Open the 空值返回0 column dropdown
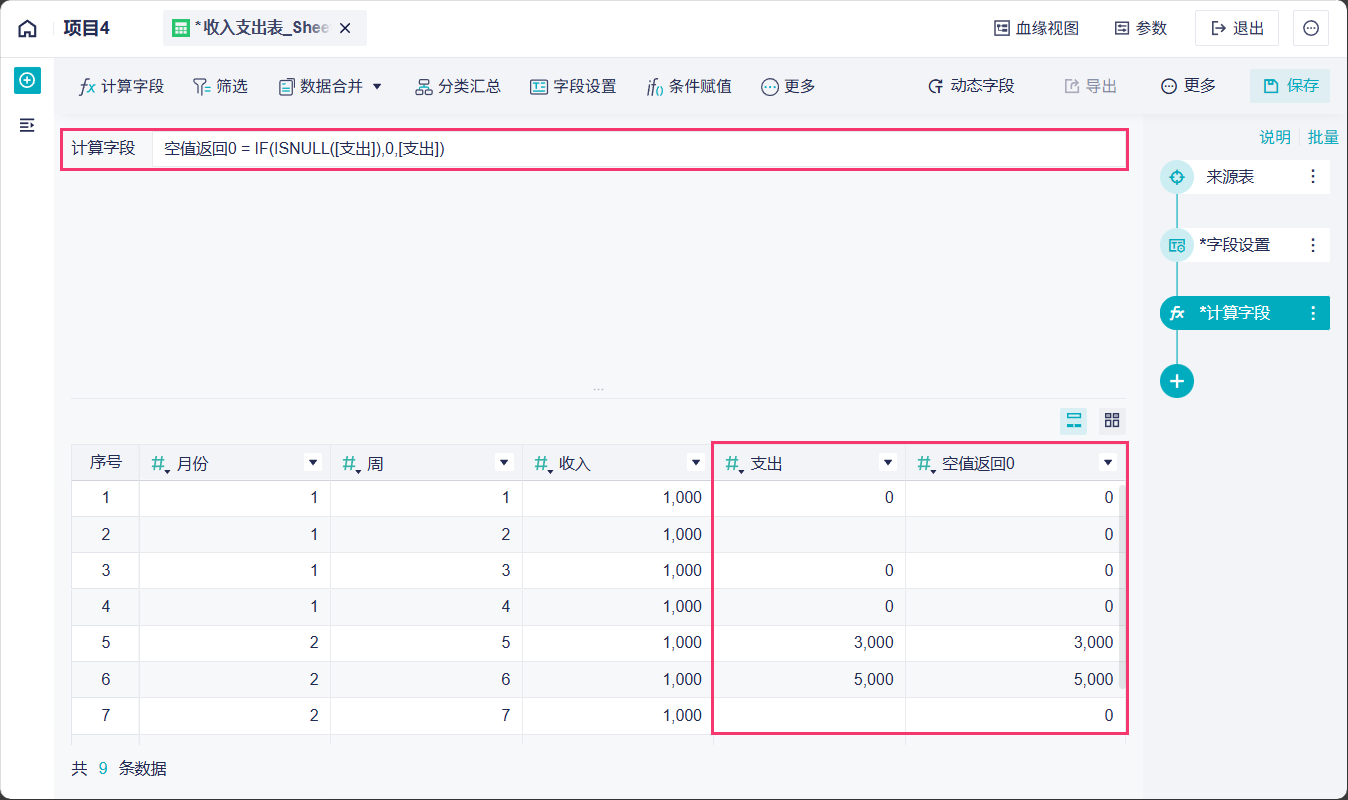The width and height of the screenshot is (1348, 800). pos(1107,462)
